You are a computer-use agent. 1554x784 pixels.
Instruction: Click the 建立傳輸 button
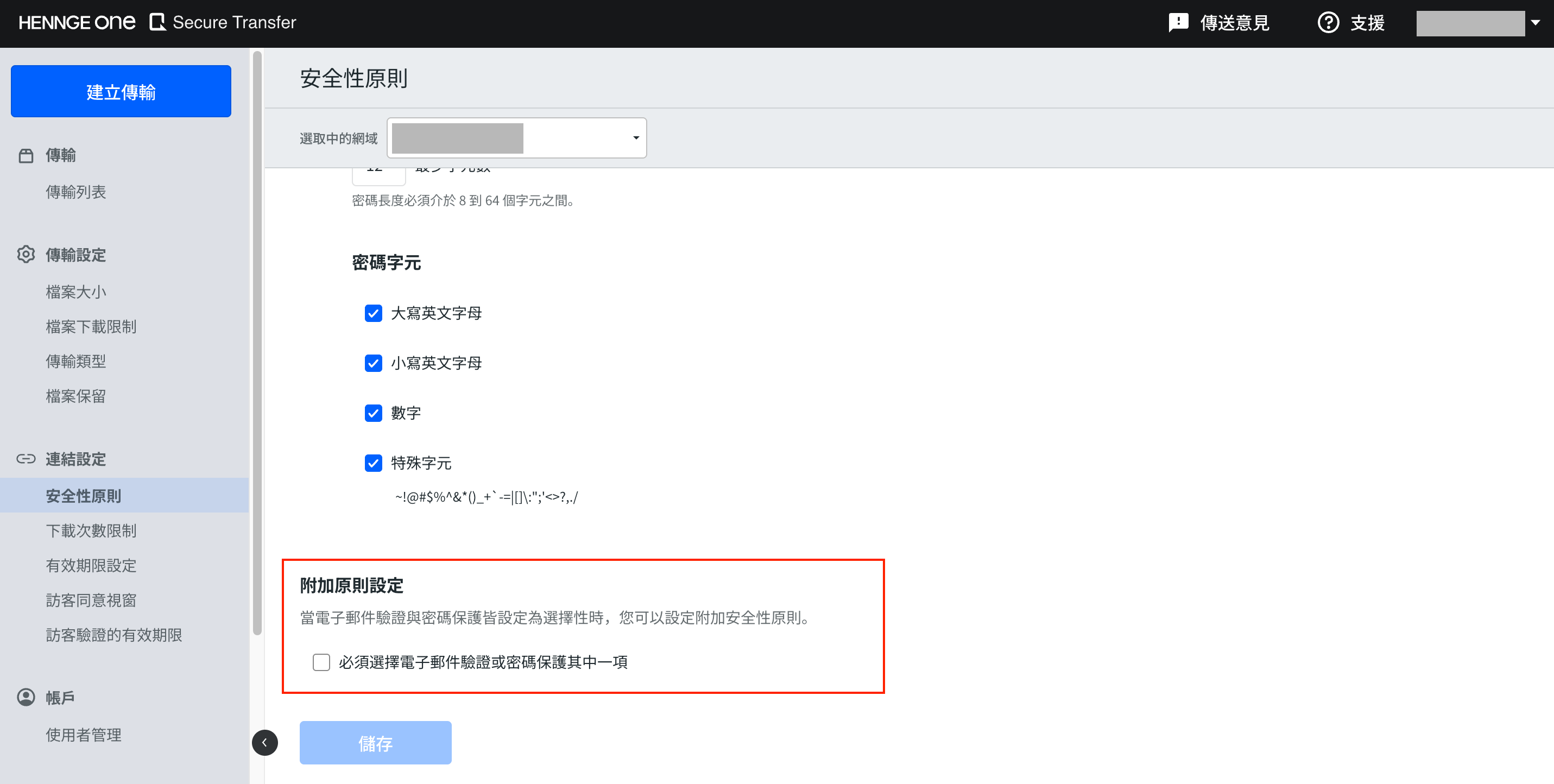pyautogui.click(x=121, y=92)
